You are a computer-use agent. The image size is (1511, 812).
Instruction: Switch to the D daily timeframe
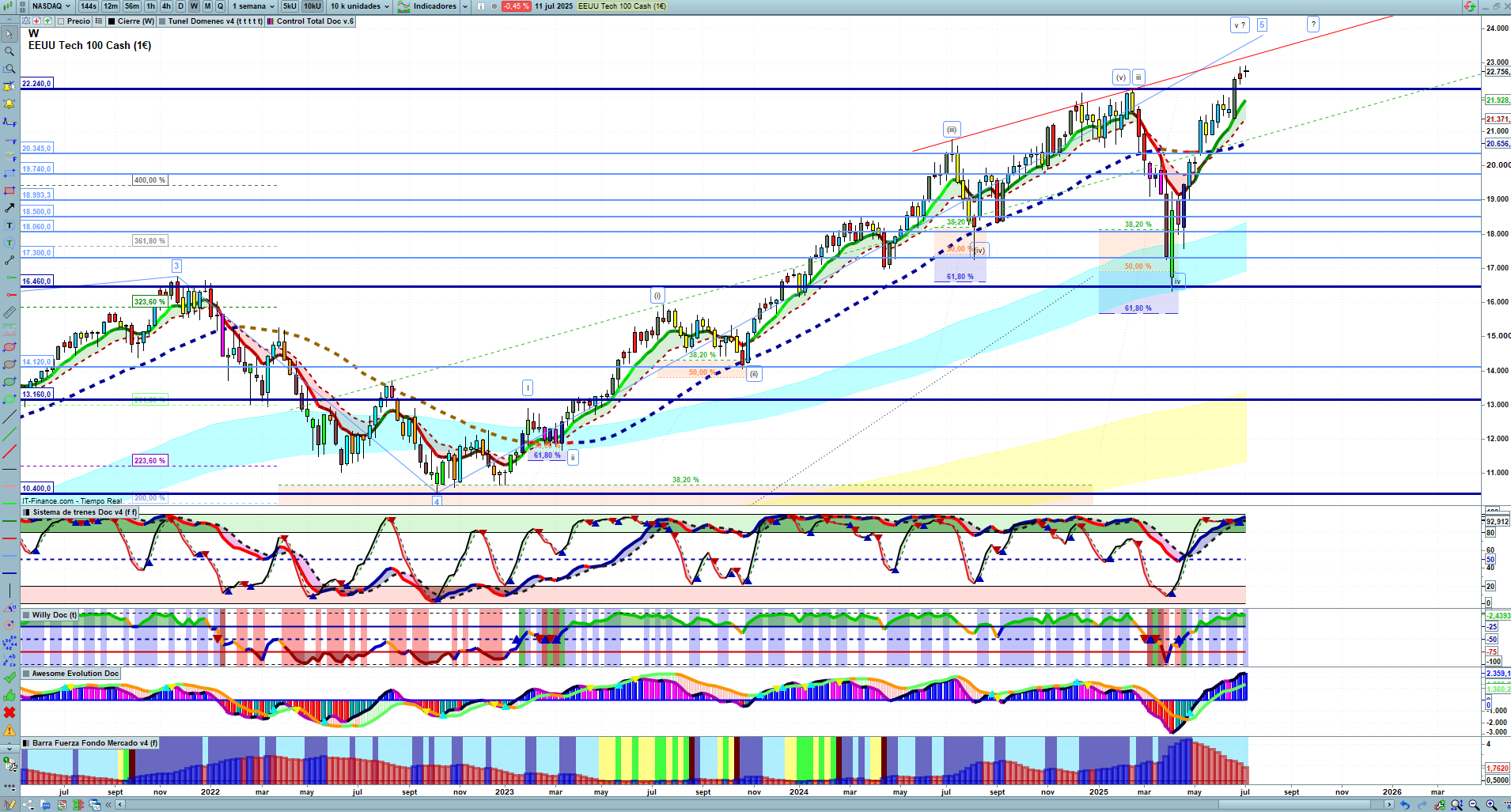tap(180, 6)
